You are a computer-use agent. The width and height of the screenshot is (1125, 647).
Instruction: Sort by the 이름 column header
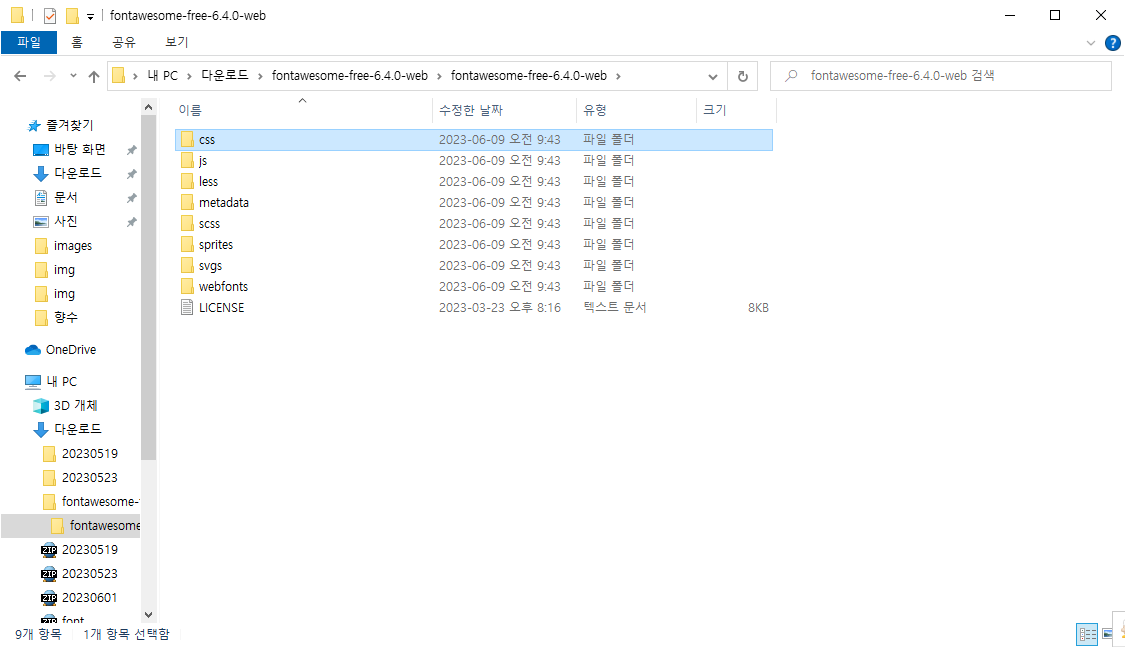[x=190, y=110]
